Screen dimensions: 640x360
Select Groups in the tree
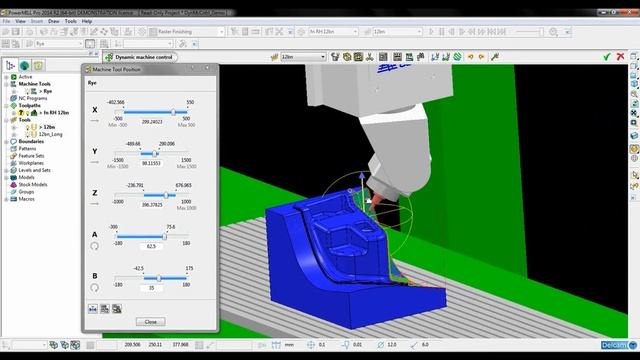click(x=26, y=192)
